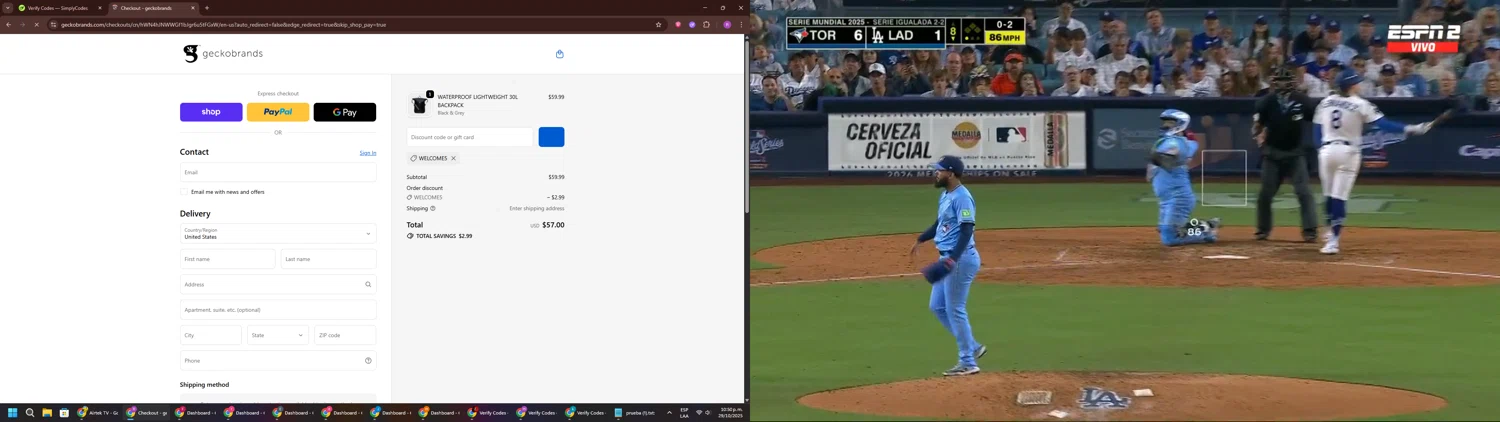Click into the Email field
Screen dimensions: 1500x422
tap(278, 172)
